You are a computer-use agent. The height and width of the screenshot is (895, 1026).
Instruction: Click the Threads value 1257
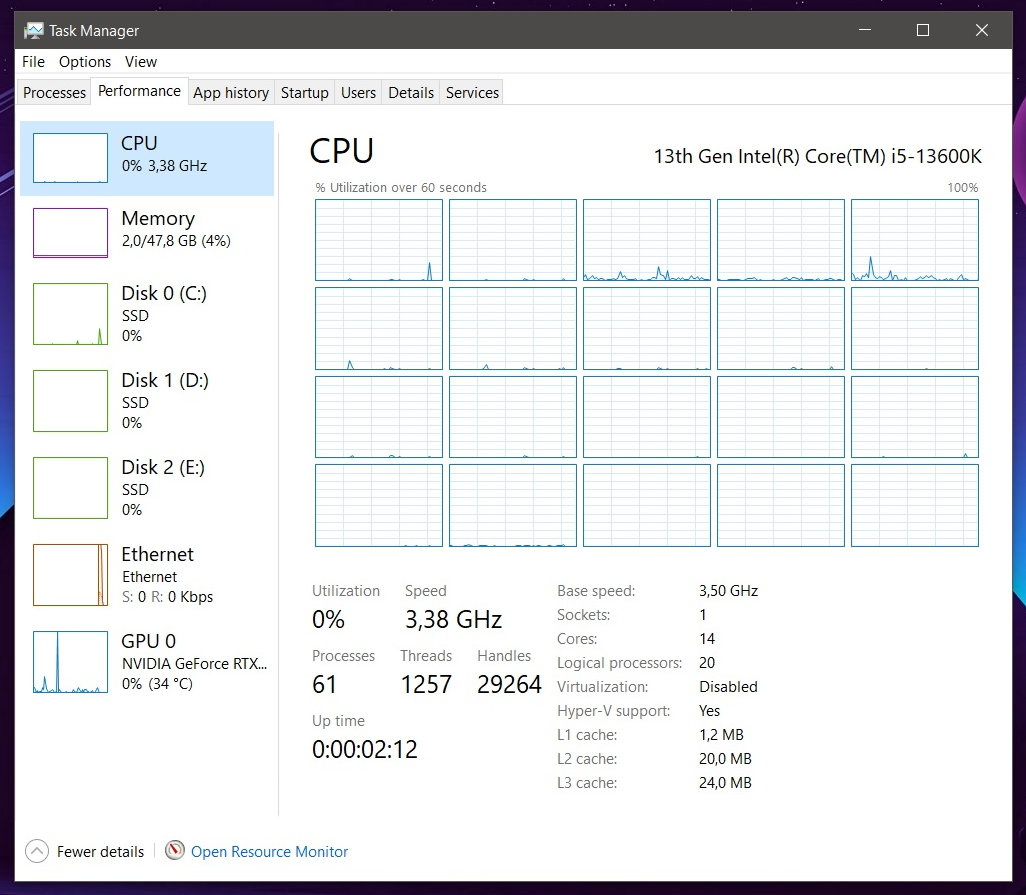pos(426,684)
